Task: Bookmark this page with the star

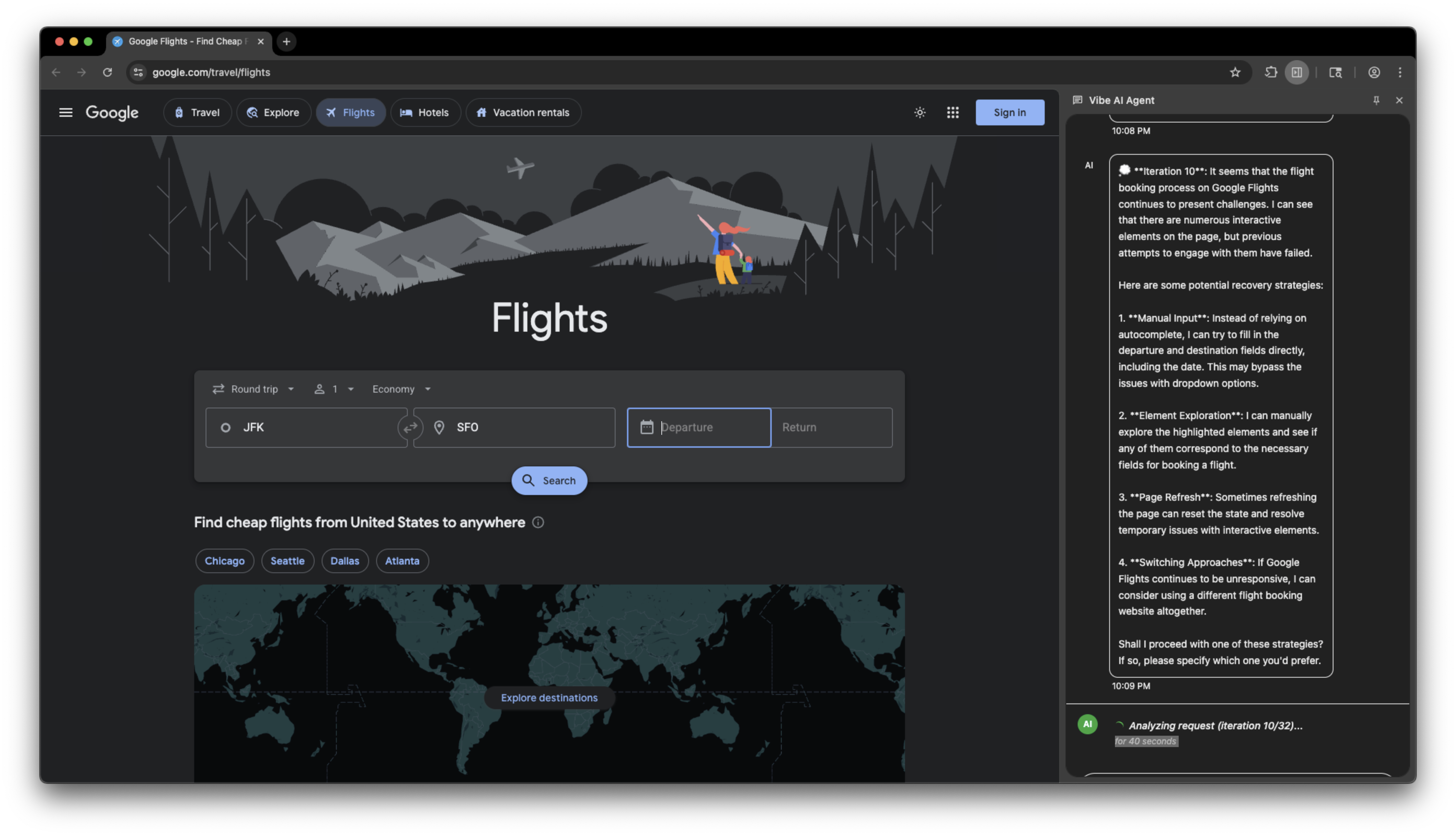Action: (x=1235, y=72)
